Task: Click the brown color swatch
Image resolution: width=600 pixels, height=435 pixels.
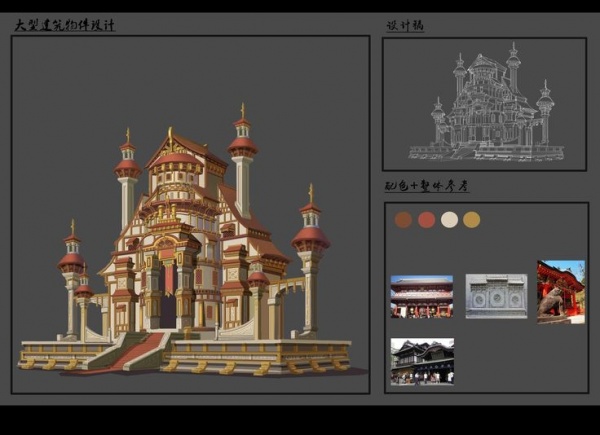Action: 403,220
